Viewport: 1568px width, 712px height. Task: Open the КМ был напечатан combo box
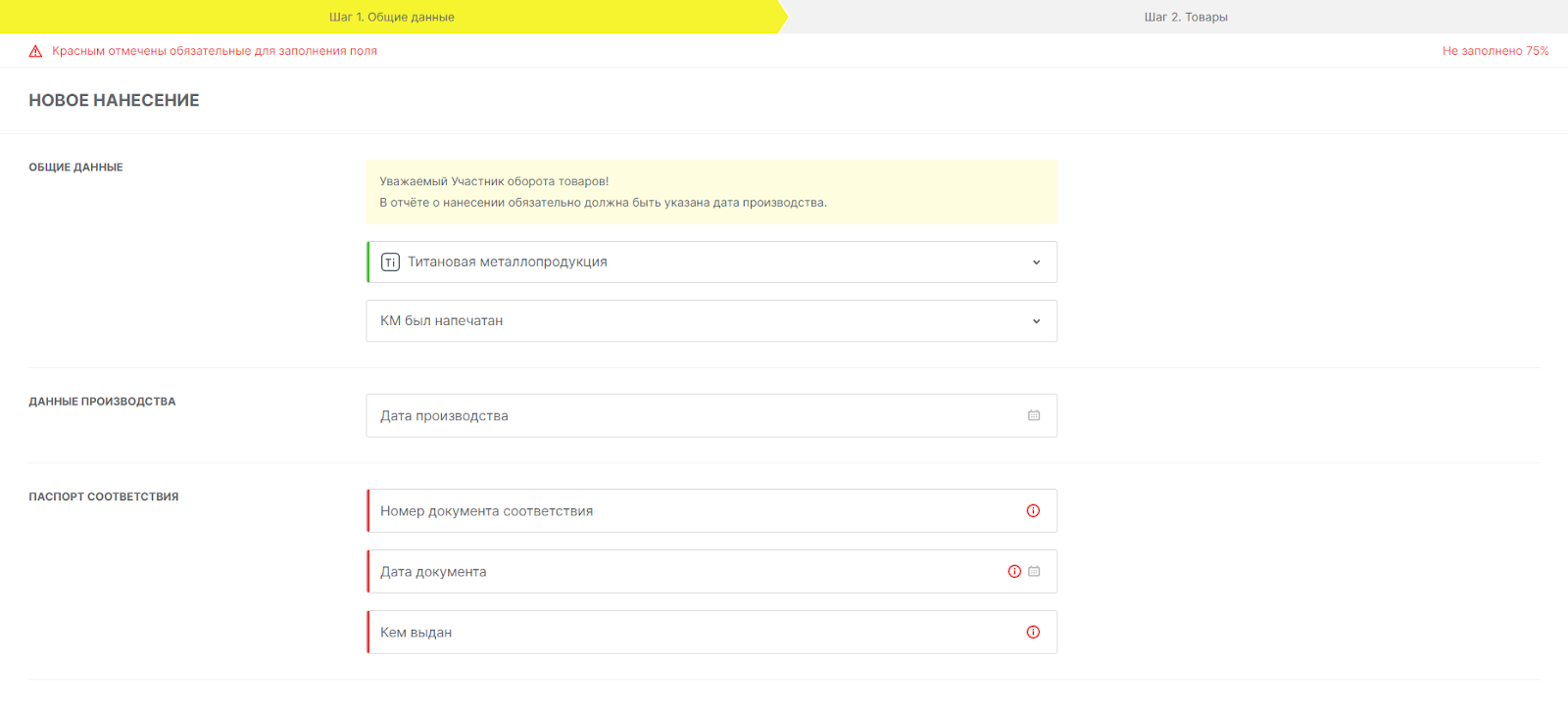pyautogui.click(x=711, y=321)
